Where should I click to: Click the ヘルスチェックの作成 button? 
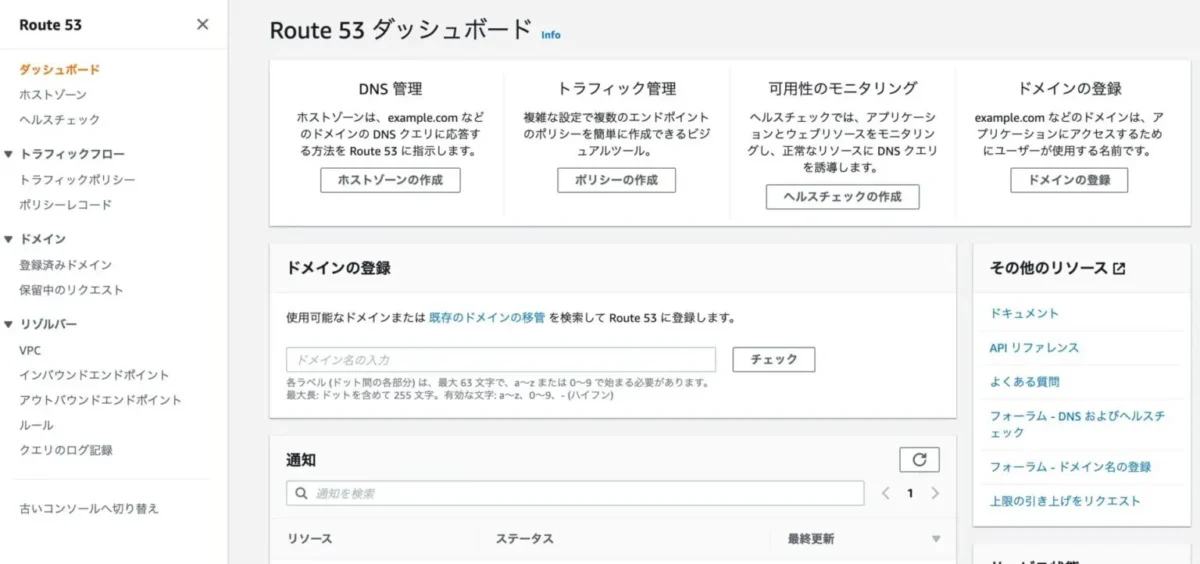(x=842, y=197)
